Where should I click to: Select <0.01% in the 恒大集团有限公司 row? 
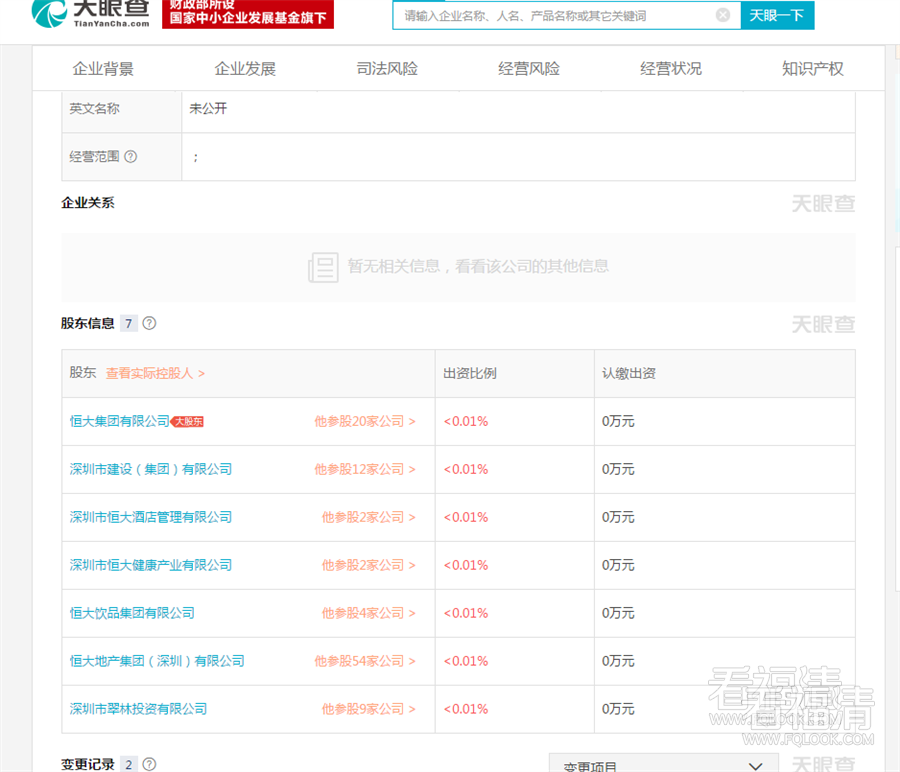[x=465, y=421]
